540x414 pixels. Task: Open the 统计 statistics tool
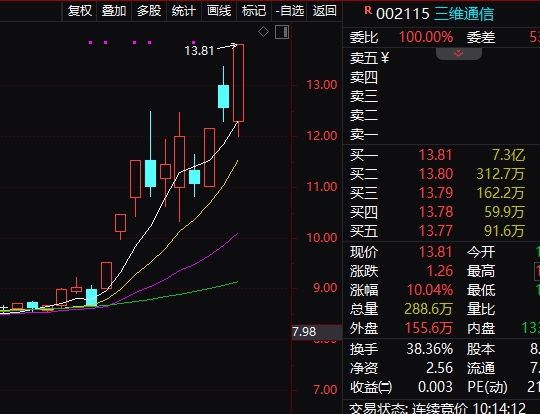coord(184,11)
